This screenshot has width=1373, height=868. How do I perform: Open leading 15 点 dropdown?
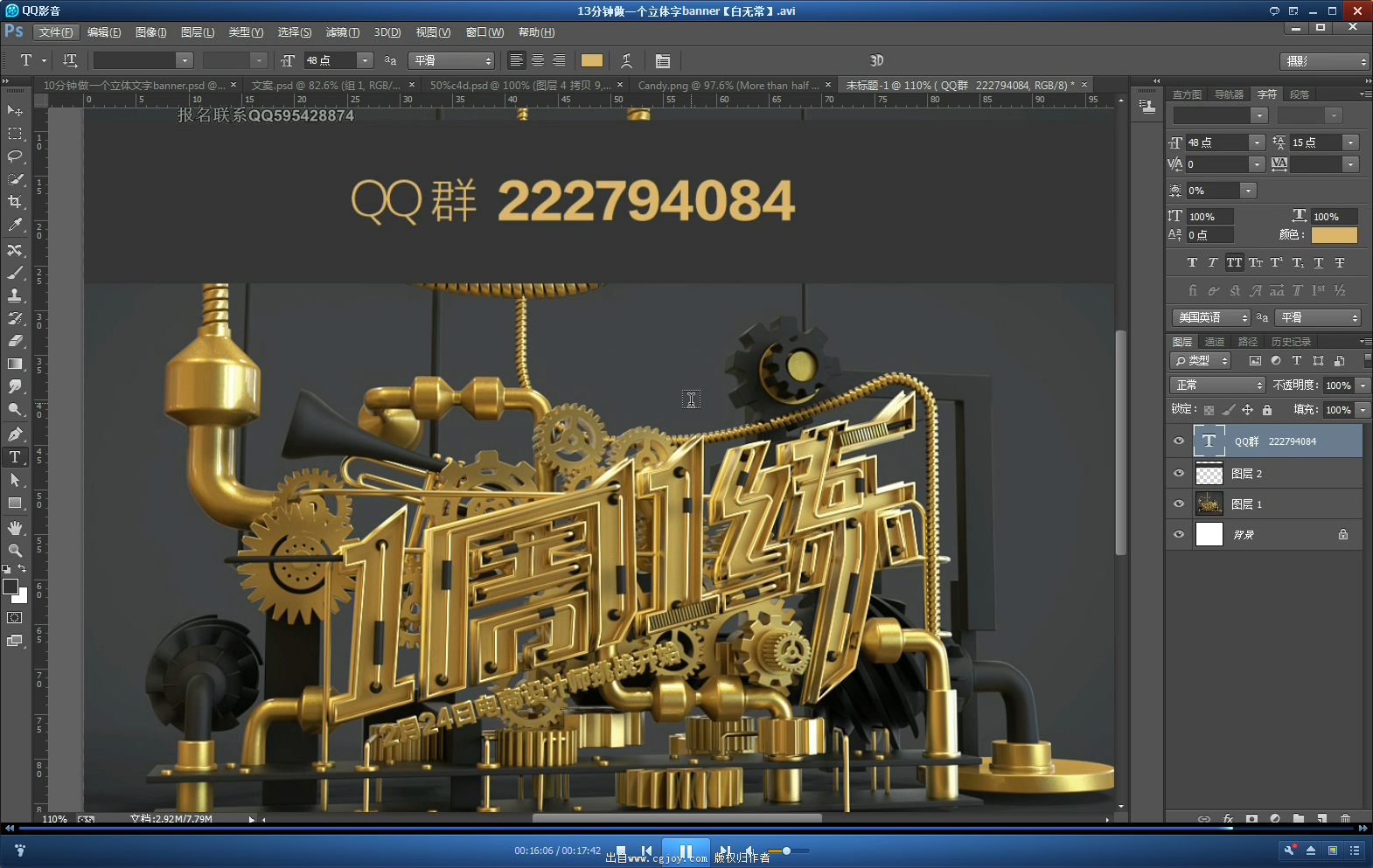pyautogui.click(x=1350, y=142)
